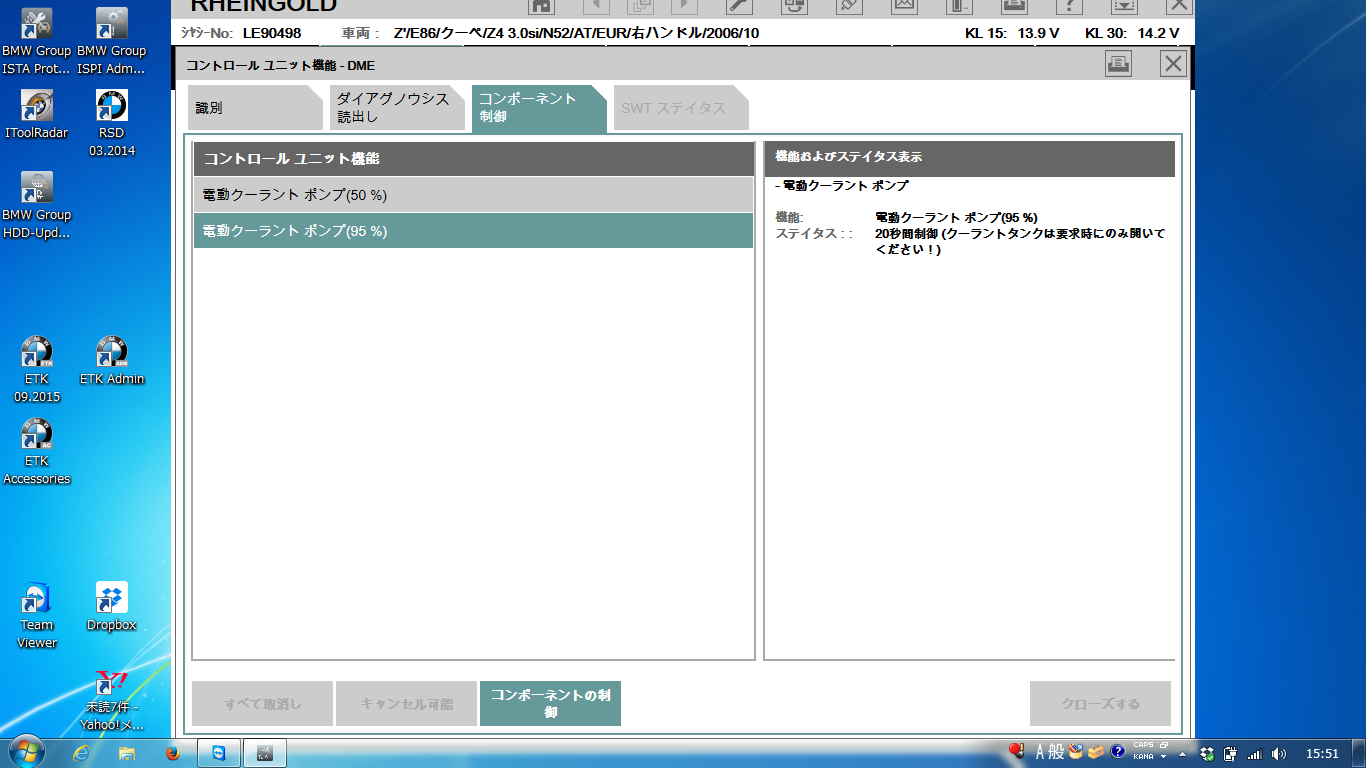The image size is (1366, 768).
Task: Switch to the 識別 tab
Action: pos(255,108)
